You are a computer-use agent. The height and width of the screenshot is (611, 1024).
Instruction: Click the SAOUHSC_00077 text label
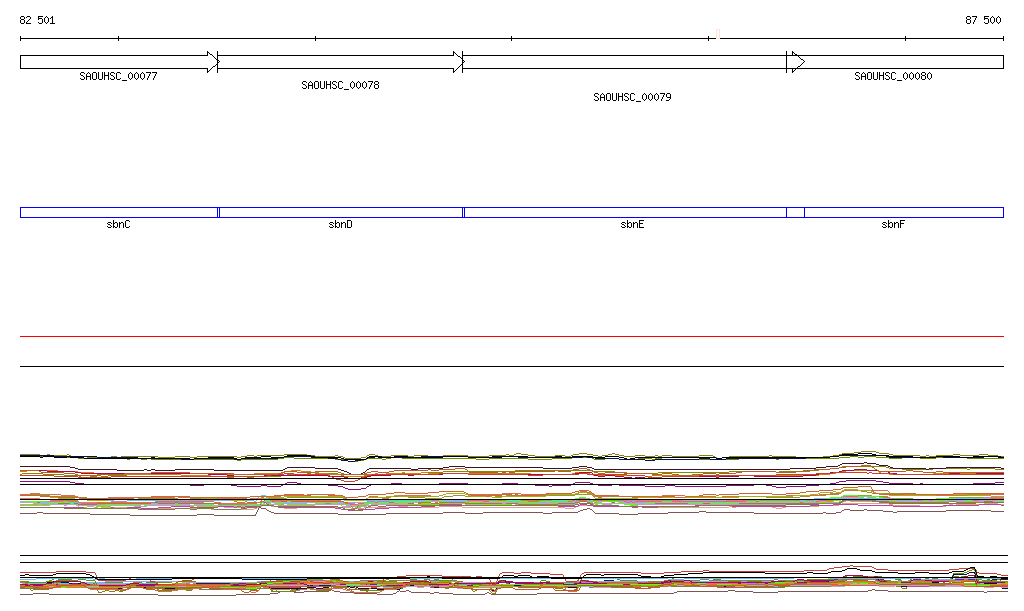(x=118, y=76)
